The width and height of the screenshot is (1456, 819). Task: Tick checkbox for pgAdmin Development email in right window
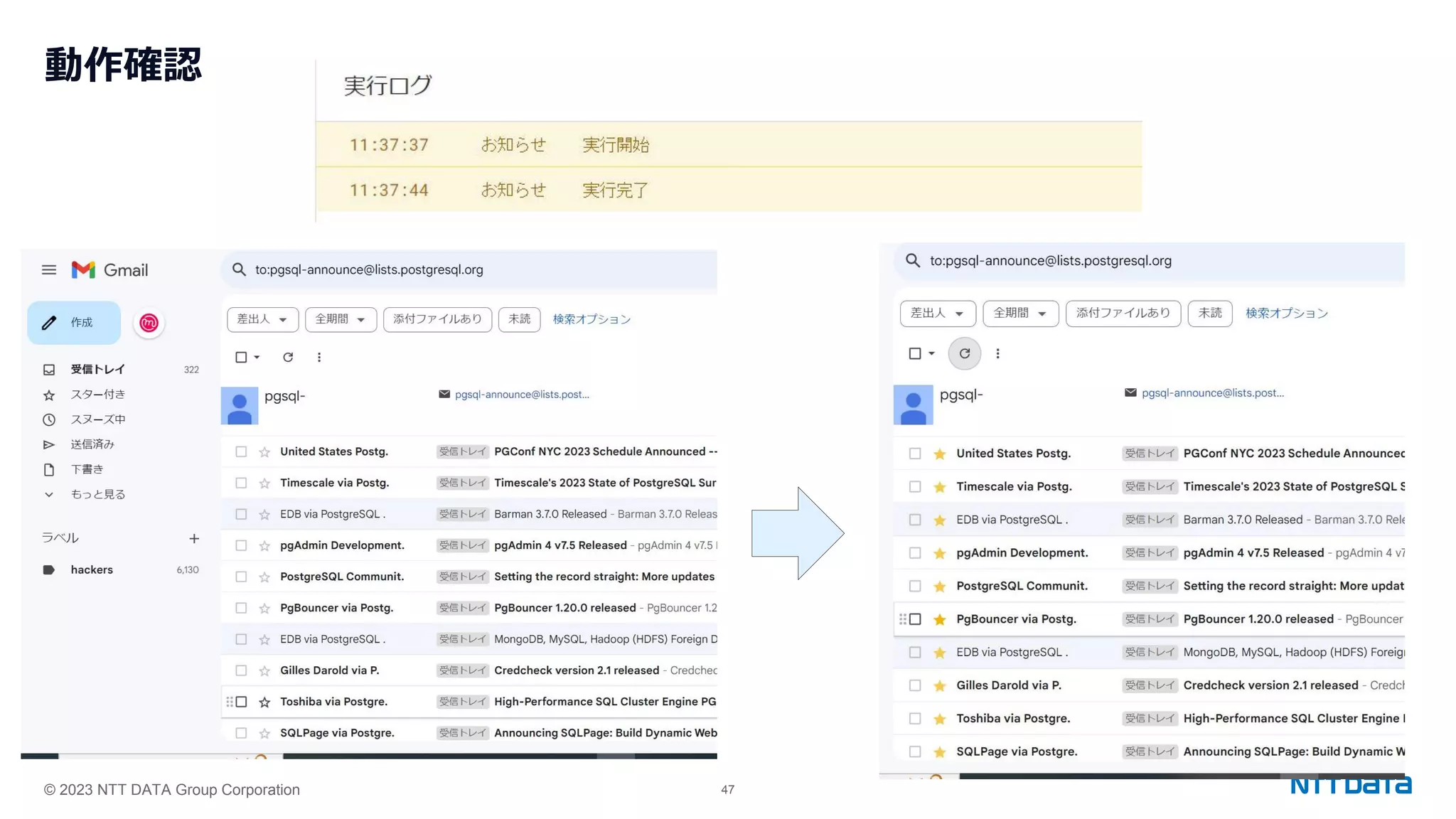pos(915,553)
